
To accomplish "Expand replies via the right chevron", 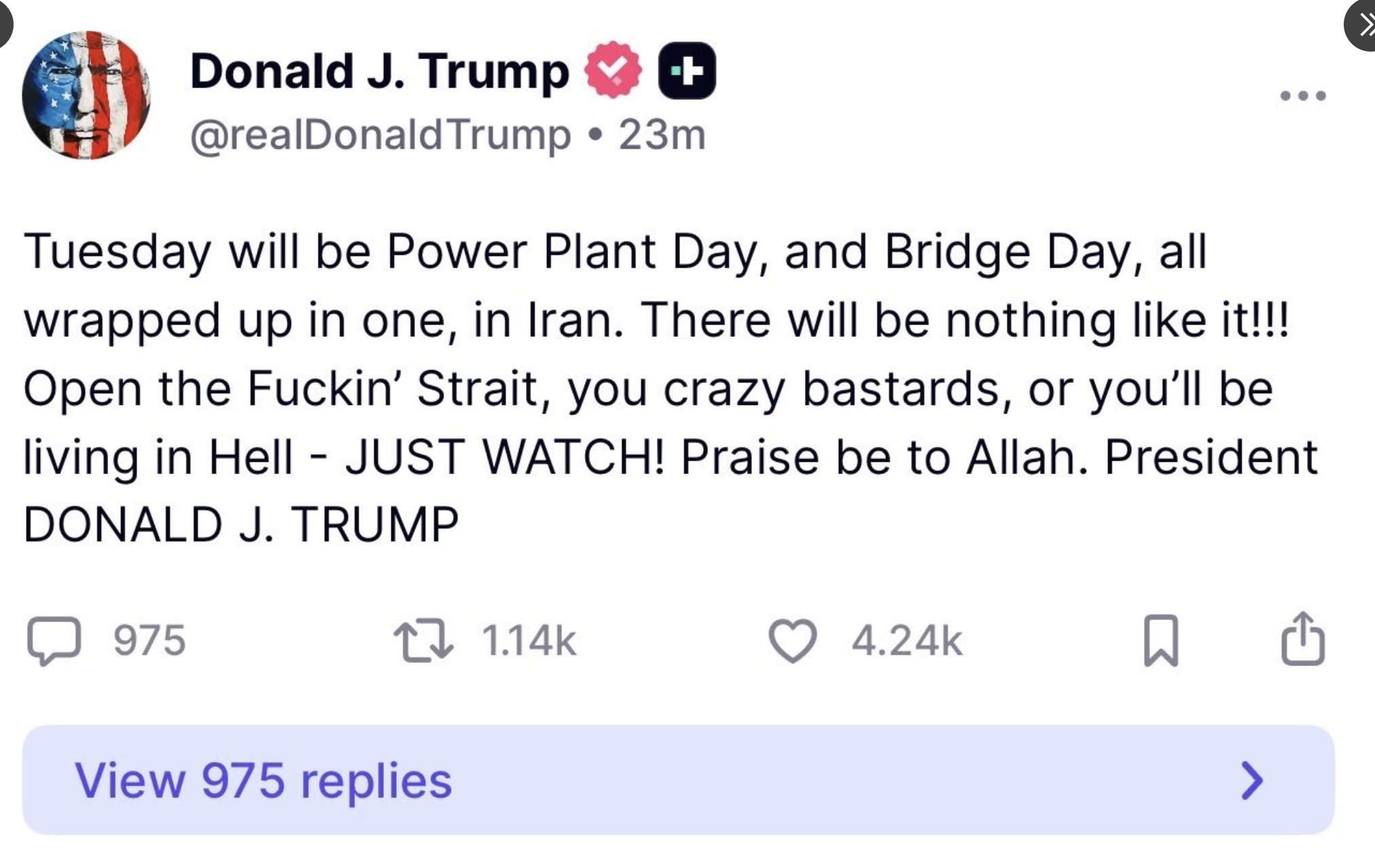I will coord(1253,781).
